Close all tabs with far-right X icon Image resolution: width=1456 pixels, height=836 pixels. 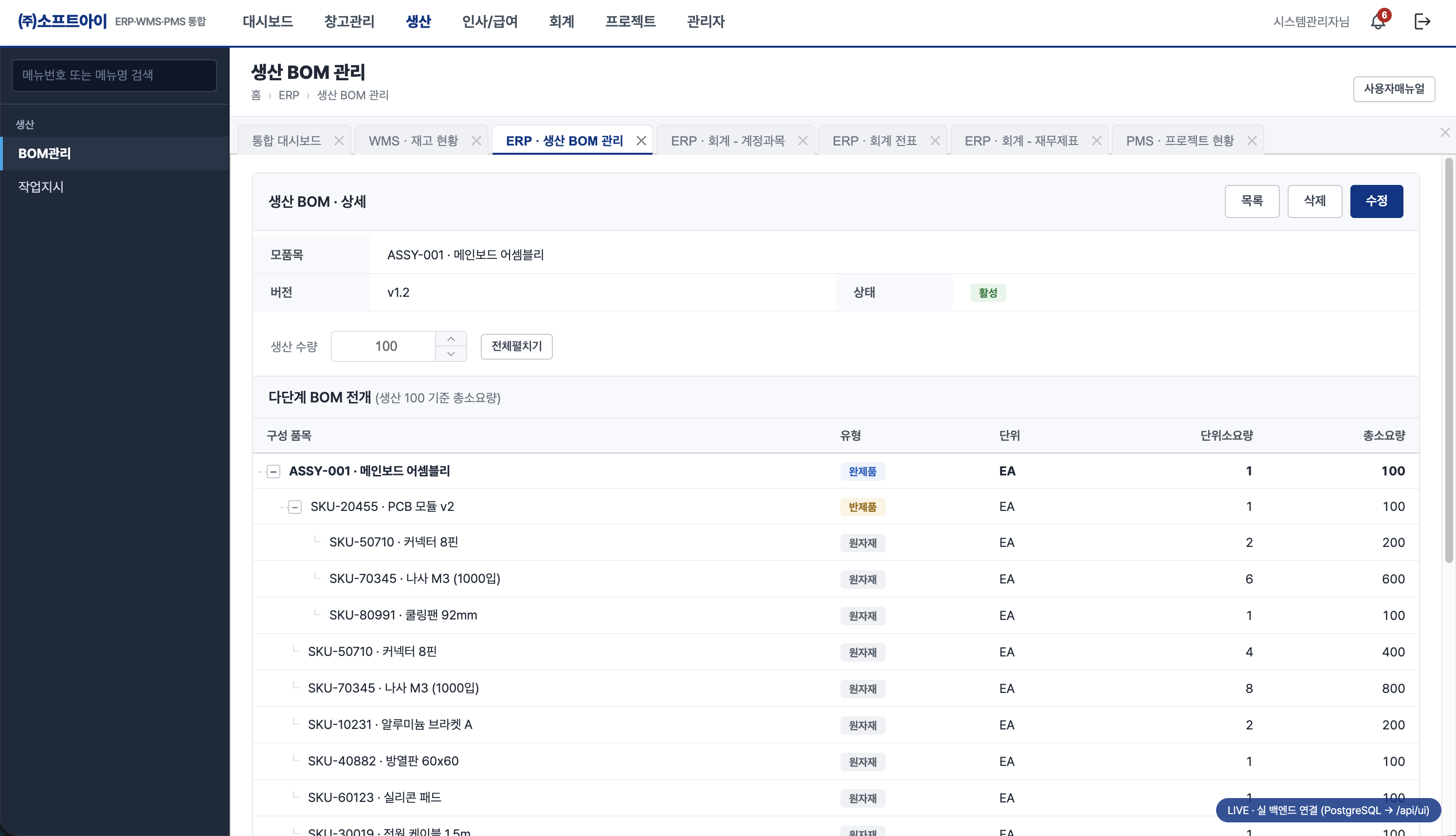(1445, 133)
